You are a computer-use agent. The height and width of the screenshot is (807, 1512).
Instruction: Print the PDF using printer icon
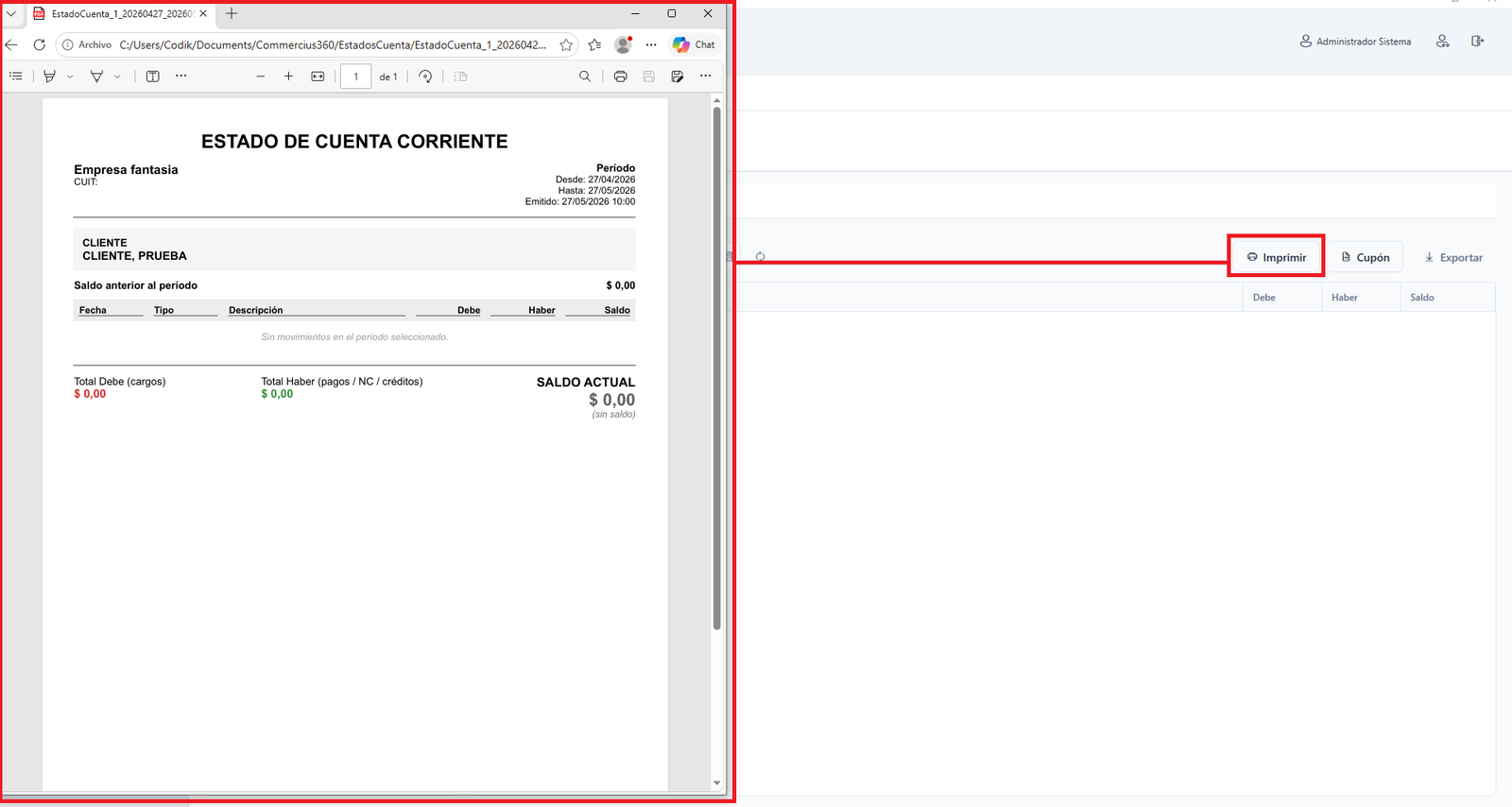tap(620, 77)
